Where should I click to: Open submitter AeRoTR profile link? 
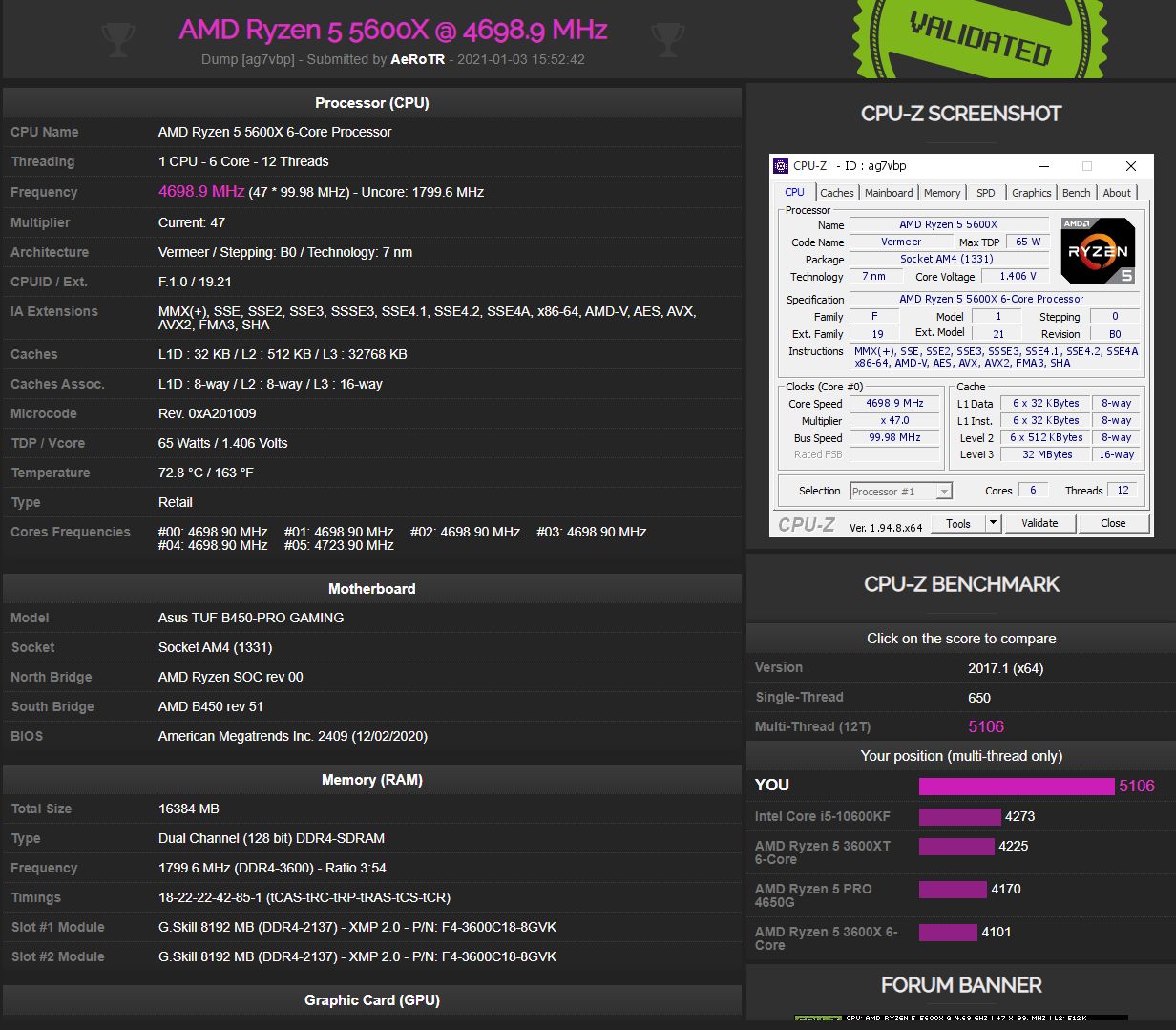418,59
